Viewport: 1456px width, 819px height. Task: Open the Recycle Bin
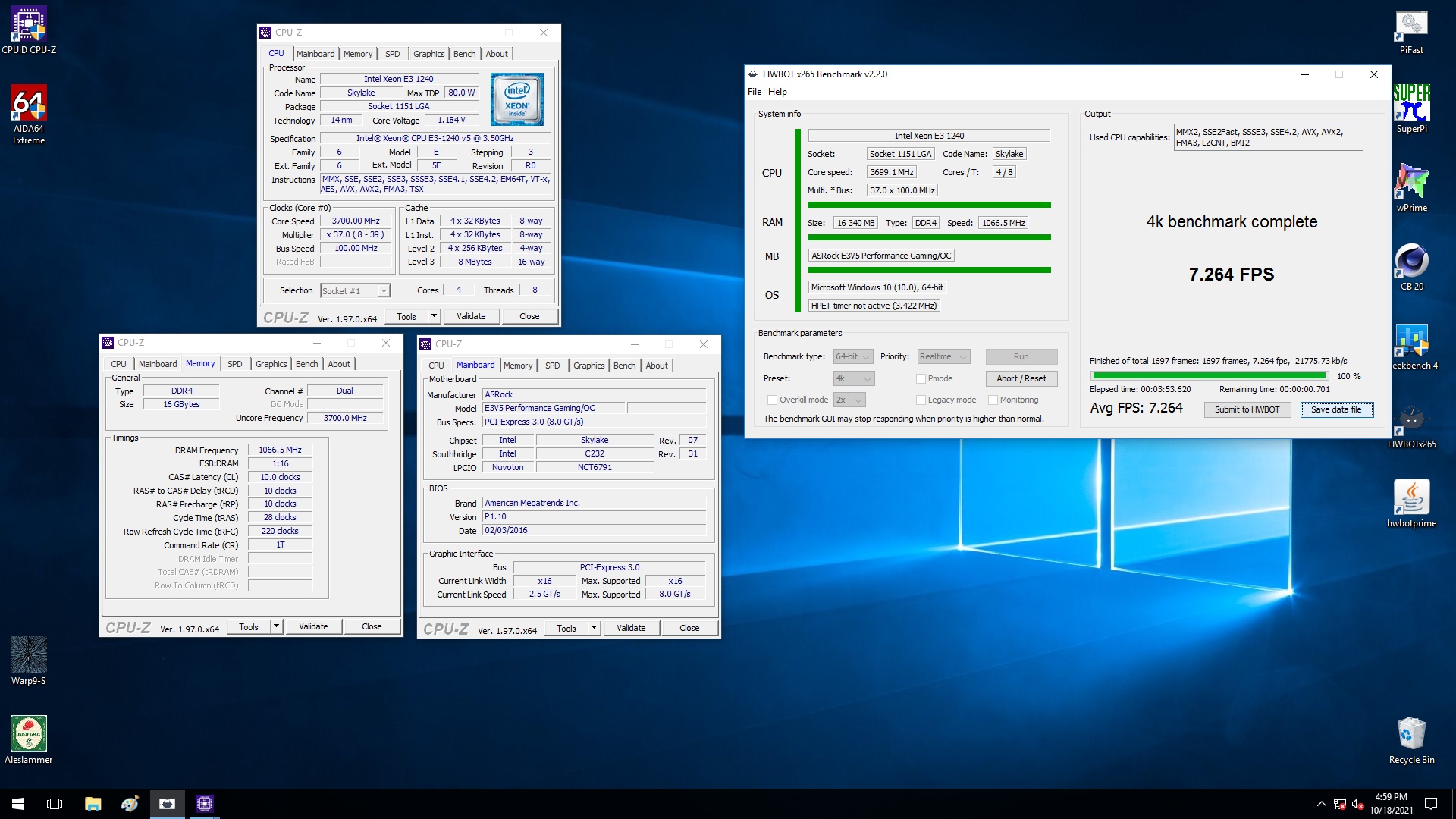click(x=1411, y=740)
